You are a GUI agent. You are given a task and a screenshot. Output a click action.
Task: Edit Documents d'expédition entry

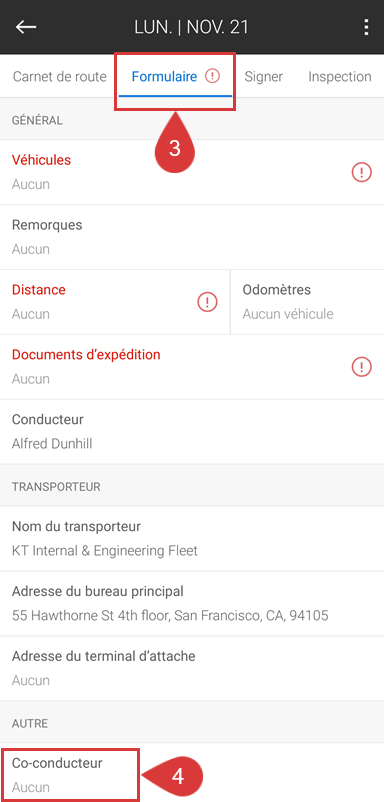(192, 367)
